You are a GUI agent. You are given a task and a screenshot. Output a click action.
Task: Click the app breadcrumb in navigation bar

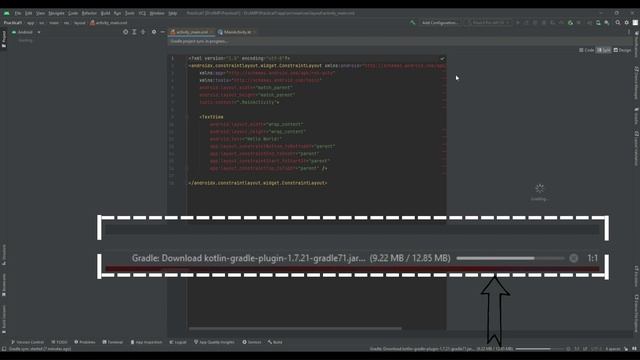coord(31,23)
